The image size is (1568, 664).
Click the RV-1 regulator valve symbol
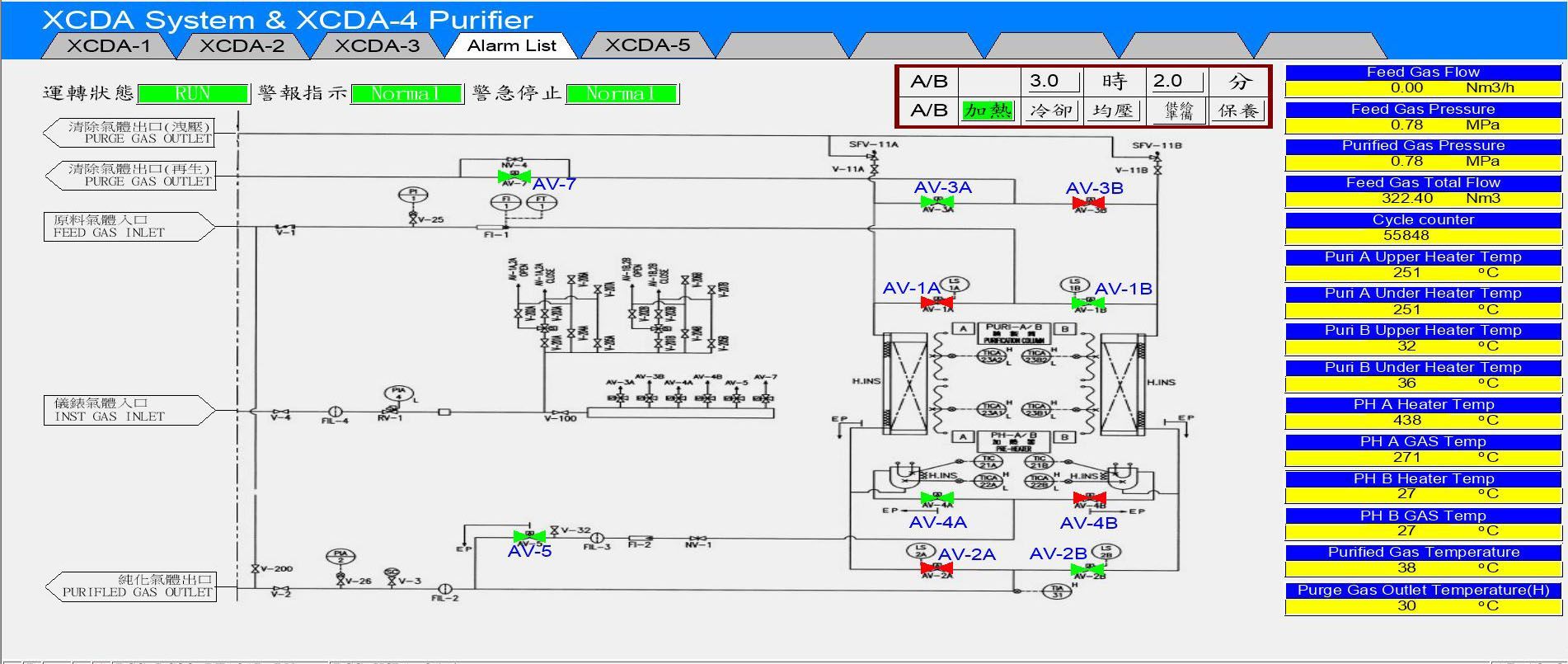point(389,410)
